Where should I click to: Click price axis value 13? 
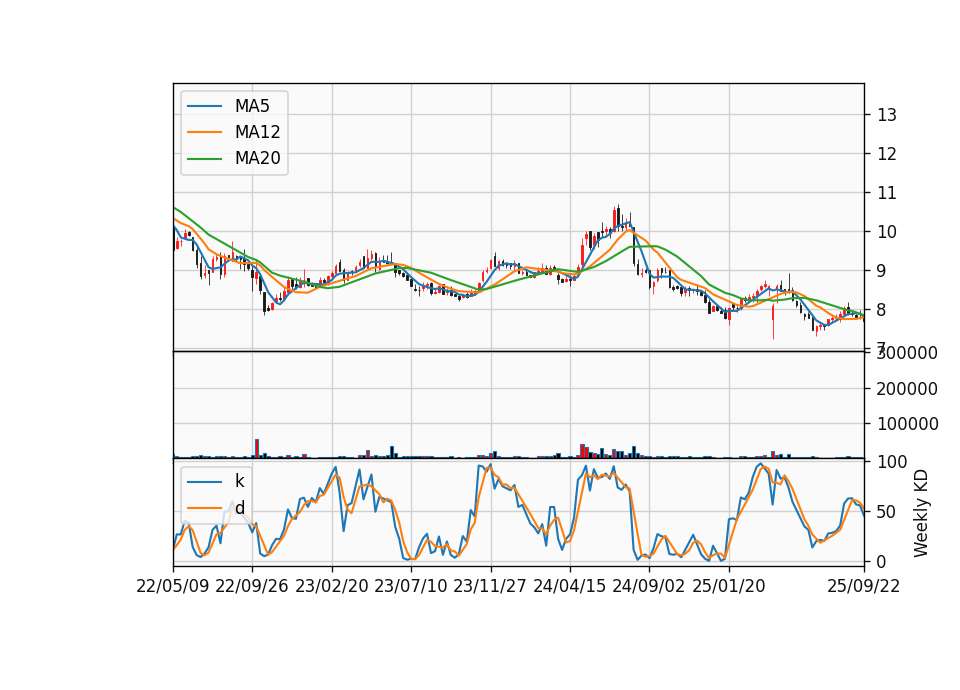[x=887, y=115]
